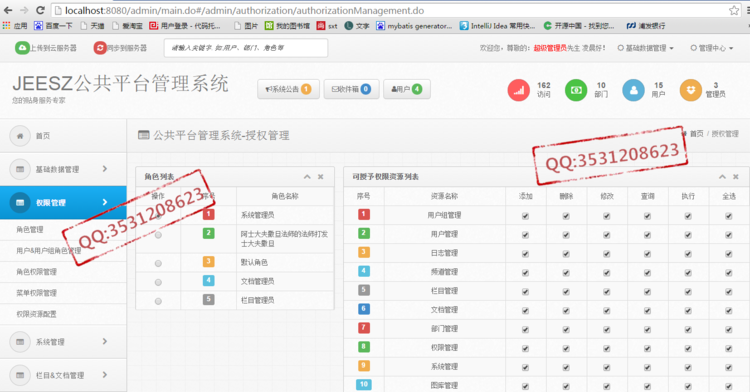Click the blue 用户 circle icon
750x392 pixels.
click(x=633, y=90)
